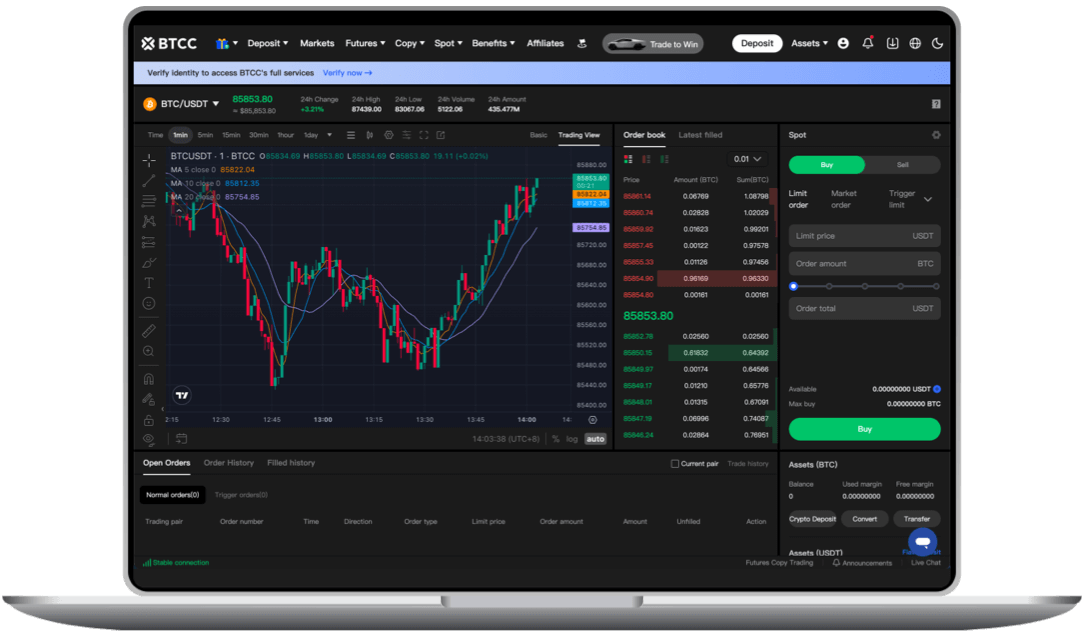Expand the Deposit menu in navbar
Viewport: 1084px width, 640px height.
268,44
